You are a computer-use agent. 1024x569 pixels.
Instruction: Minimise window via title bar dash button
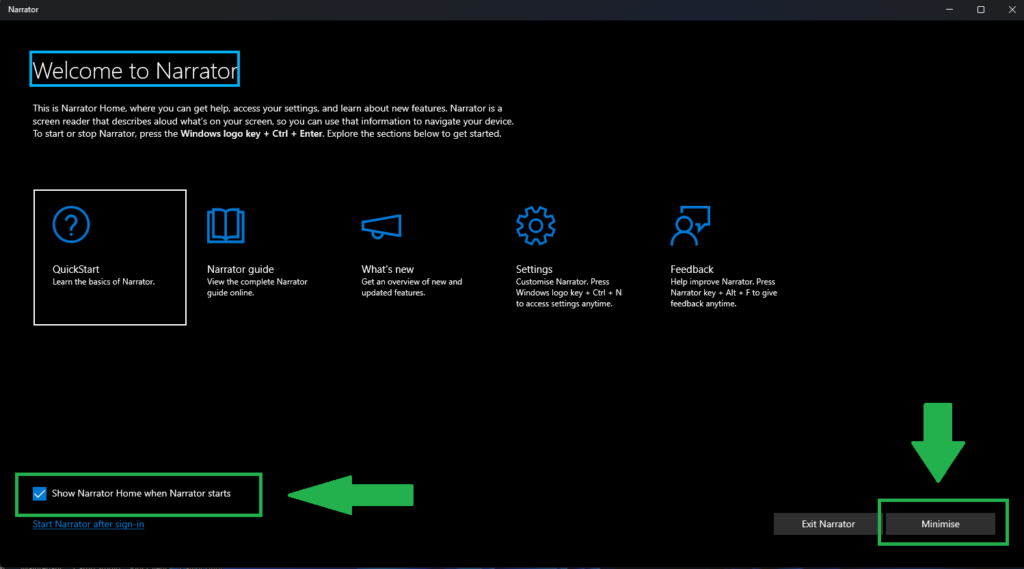coord(950,10)
